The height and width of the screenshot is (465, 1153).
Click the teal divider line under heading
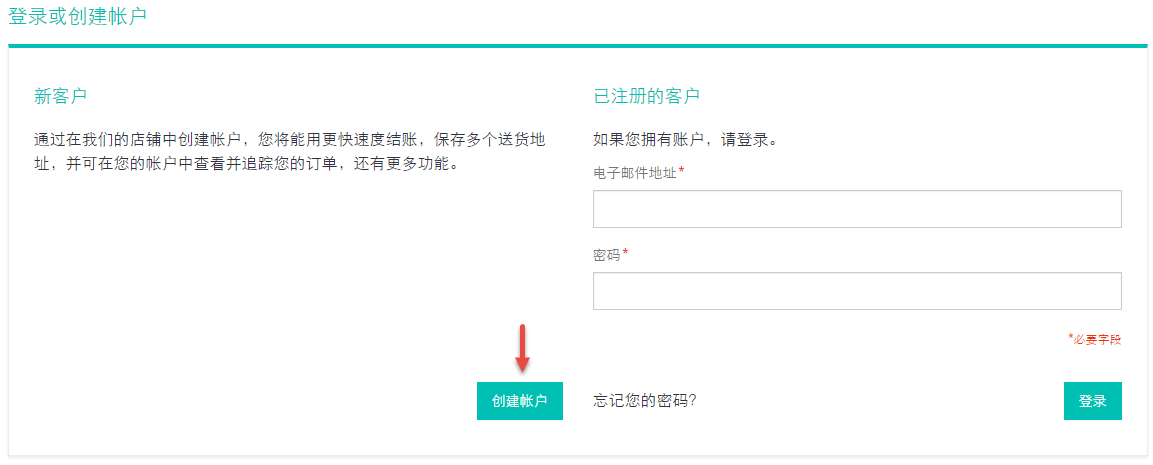[577, 46]
